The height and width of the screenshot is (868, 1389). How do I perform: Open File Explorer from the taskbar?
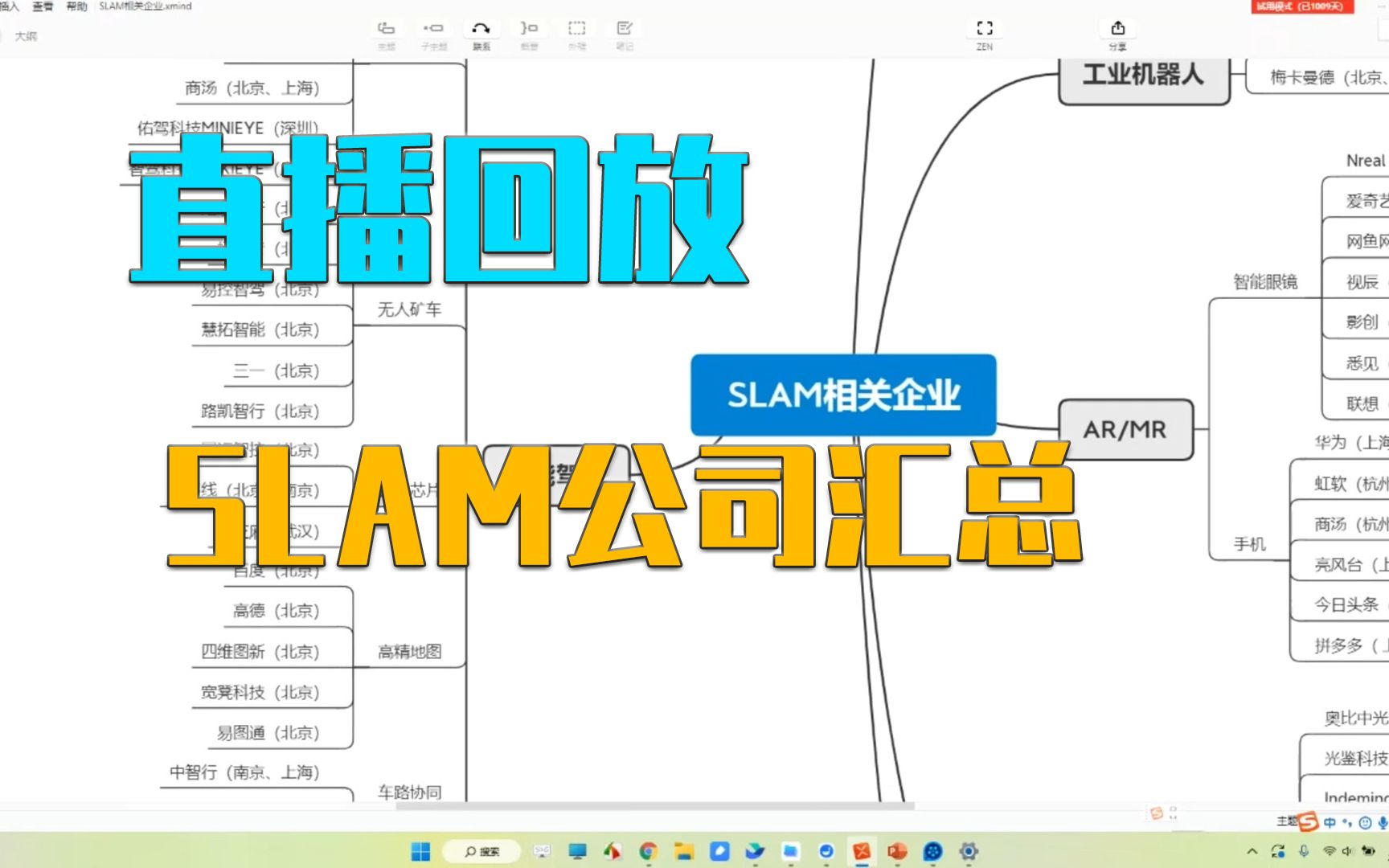[683, 851]
